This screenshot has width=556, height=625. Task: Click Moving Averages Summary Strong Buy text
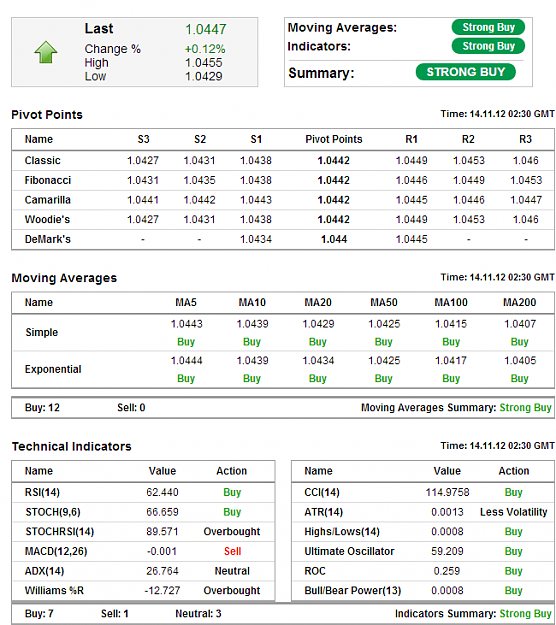pos(525,407)
